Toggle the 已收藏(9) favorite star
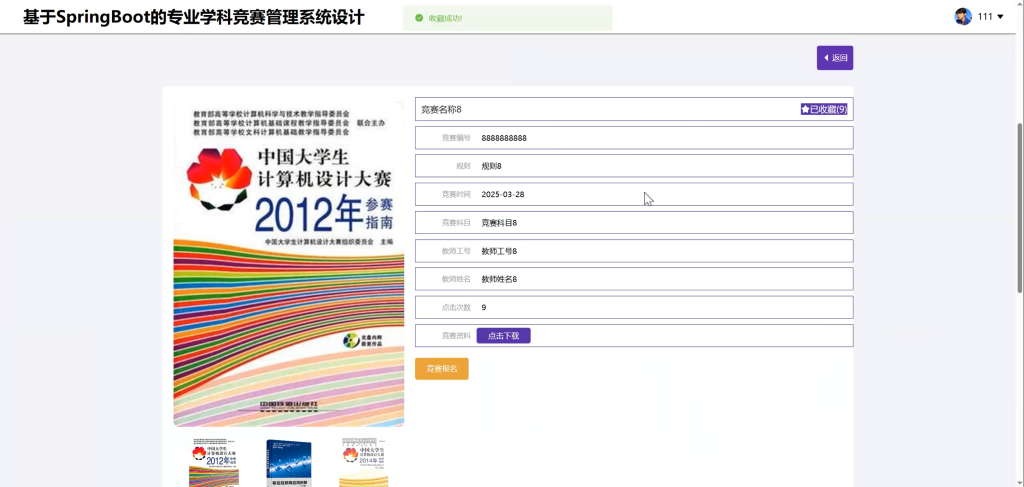The width and height of the screenshot is (1024, 487). 824,109
